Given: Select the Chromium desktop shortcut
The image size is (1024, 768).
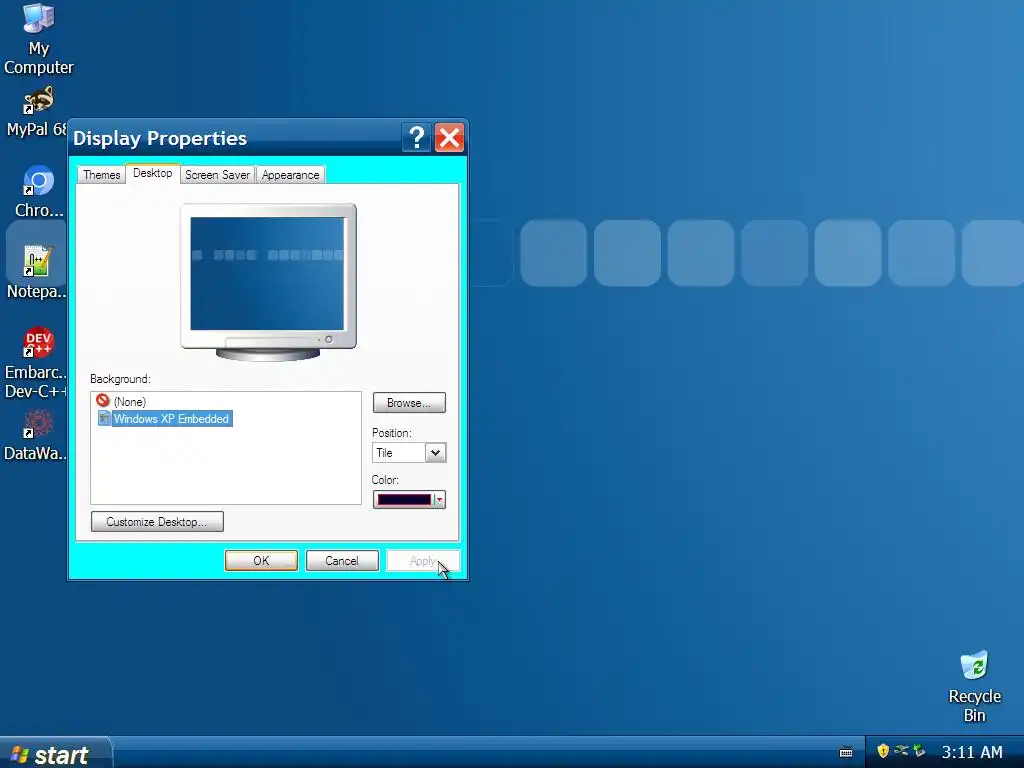Looking at the screenshot, I should coord(38,192).
